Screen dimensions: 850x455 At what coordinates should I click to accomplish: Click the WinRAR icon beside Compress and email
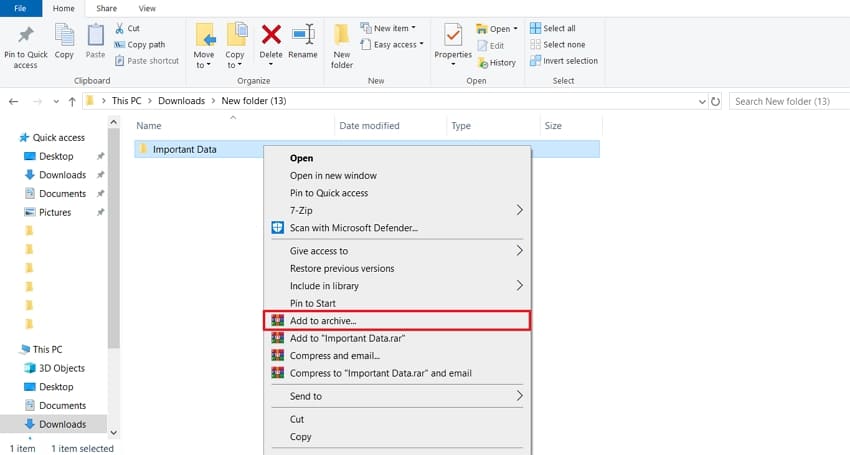pos(278,356)
